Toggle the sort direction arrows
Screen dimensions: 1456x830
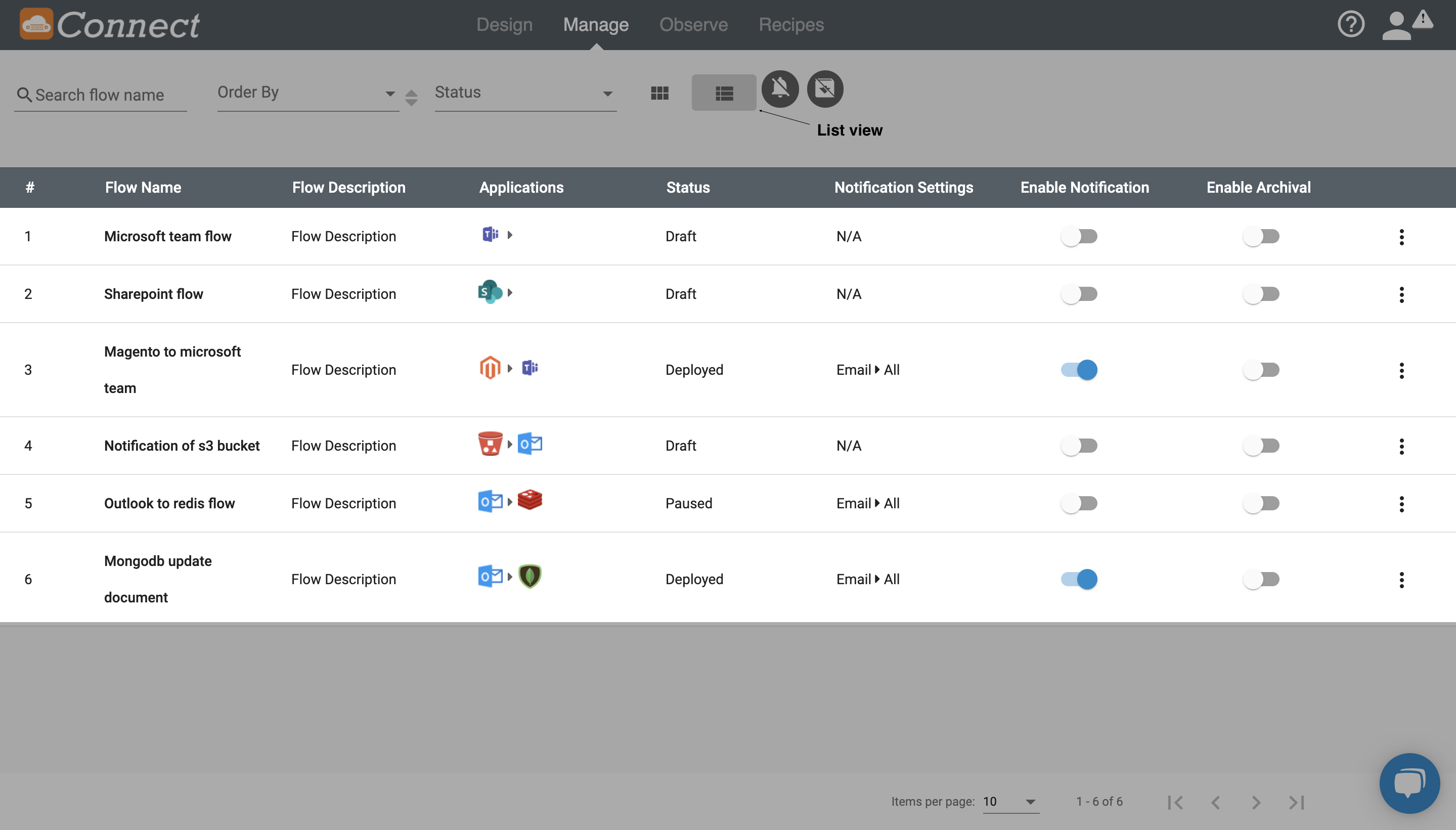coord(411,98)
